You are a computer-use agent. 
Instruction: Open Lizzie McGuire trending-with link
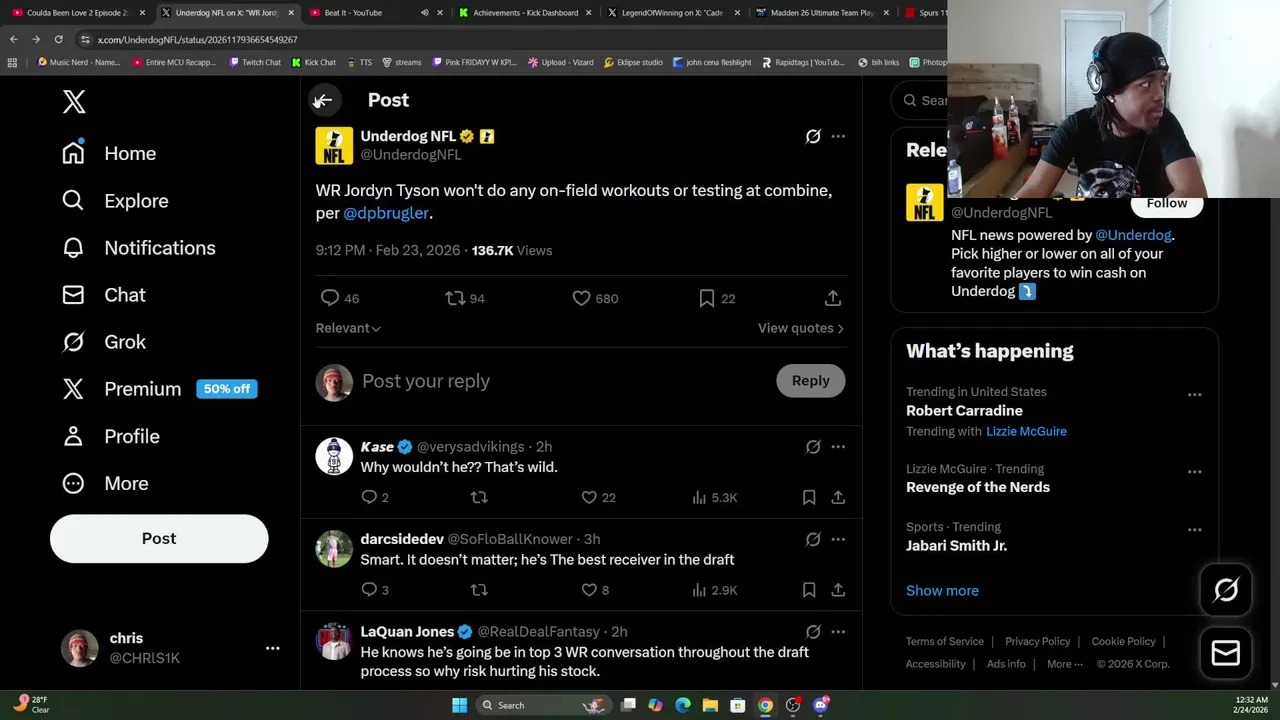click(x=1026, y=431)
